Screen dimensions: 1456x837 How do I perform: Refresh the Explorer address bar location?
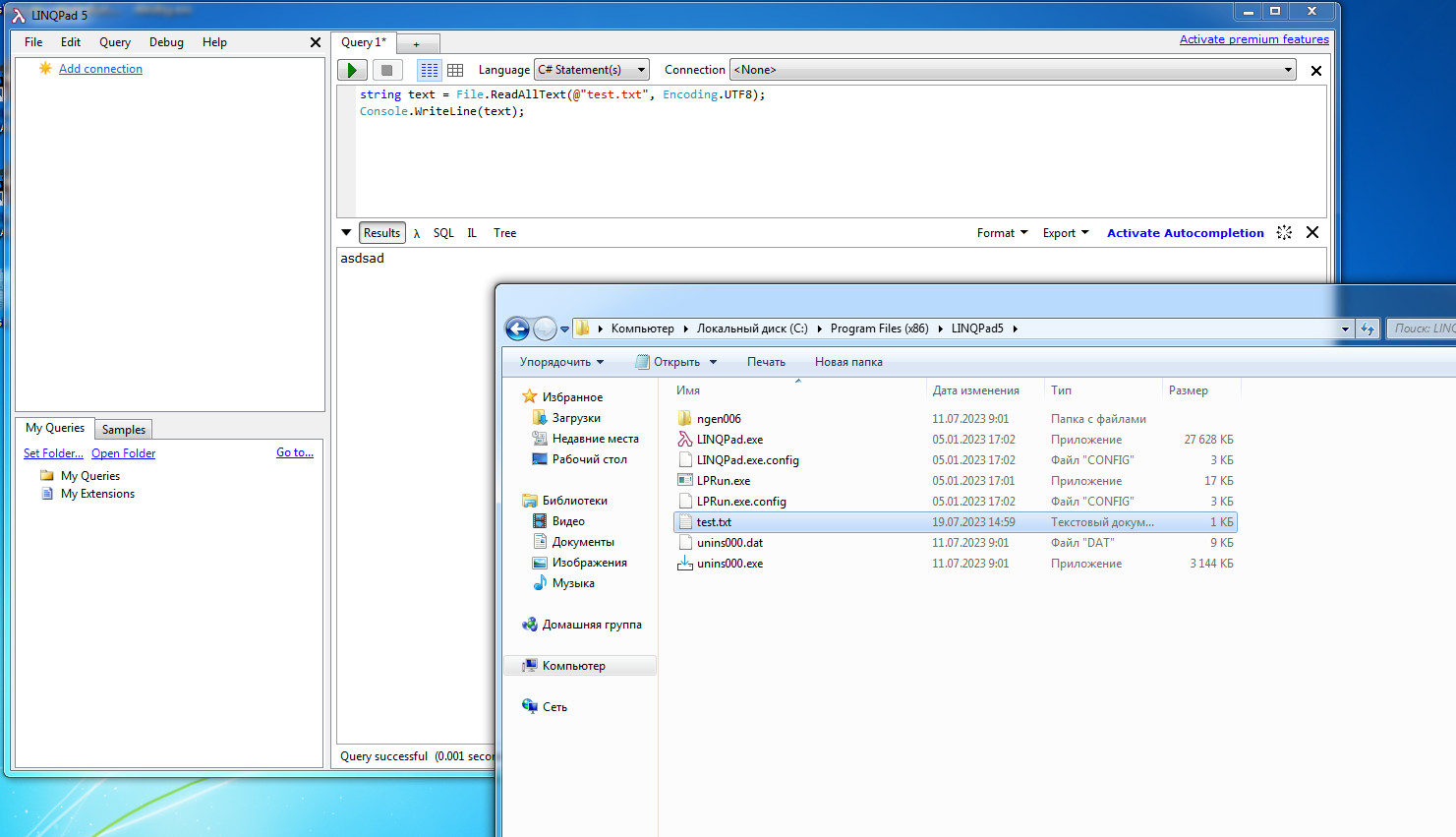(1368, 329)
